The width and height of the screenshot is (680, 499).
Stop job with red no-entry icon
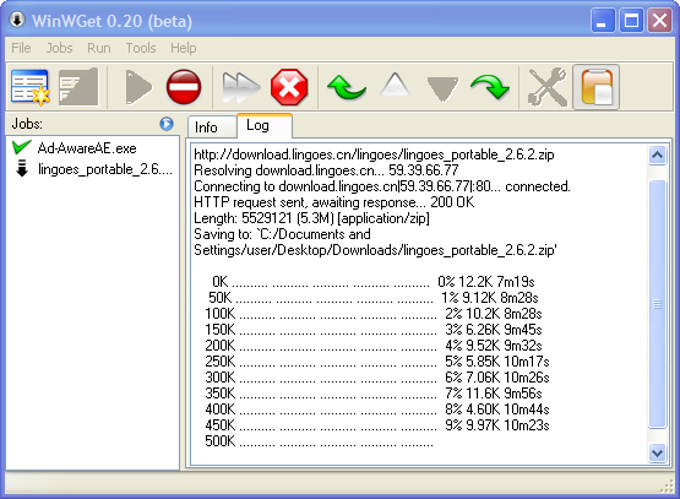[x=183, y=87]
